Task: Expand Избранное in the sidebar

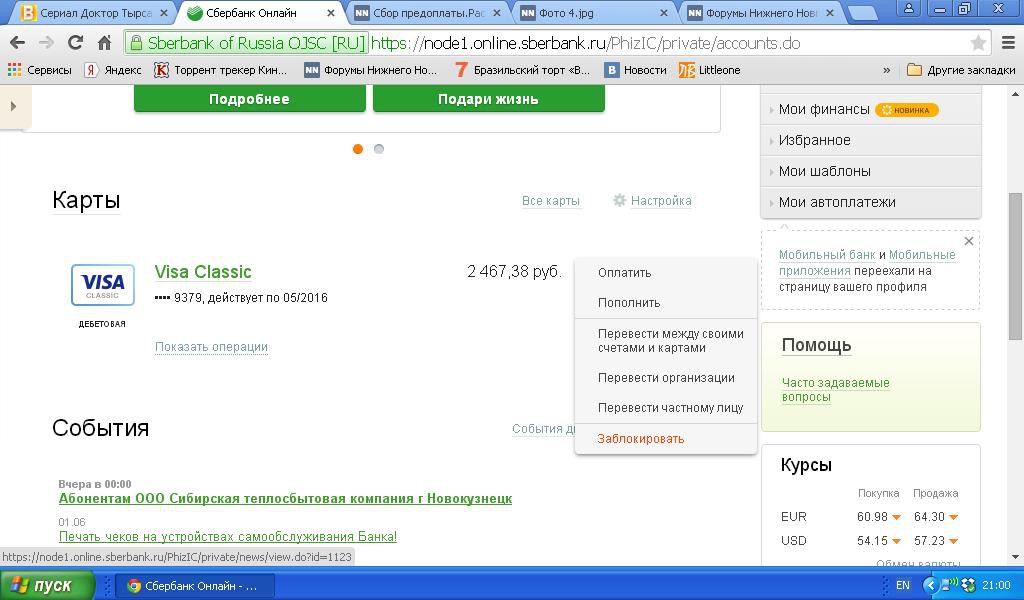Action: [x=871, y=140]
